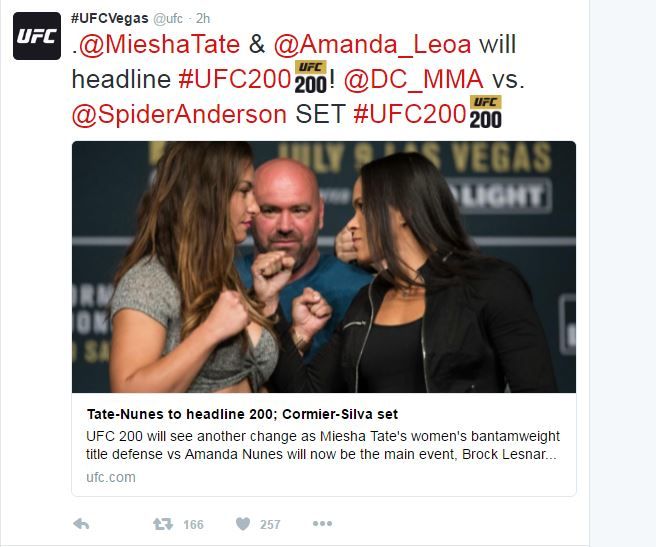
Task: Retweet using the retweet arrows icon
Action: pyautogui.click(x=163, y=524)
